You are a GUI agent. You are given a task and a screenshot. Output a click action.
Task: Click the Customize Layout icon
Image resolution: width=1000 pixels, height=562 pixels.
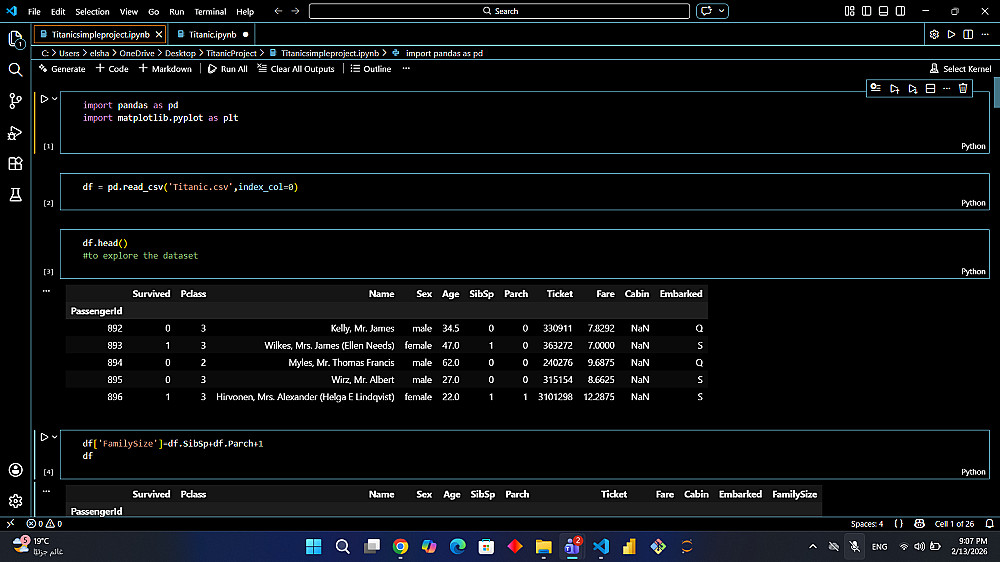849,11
